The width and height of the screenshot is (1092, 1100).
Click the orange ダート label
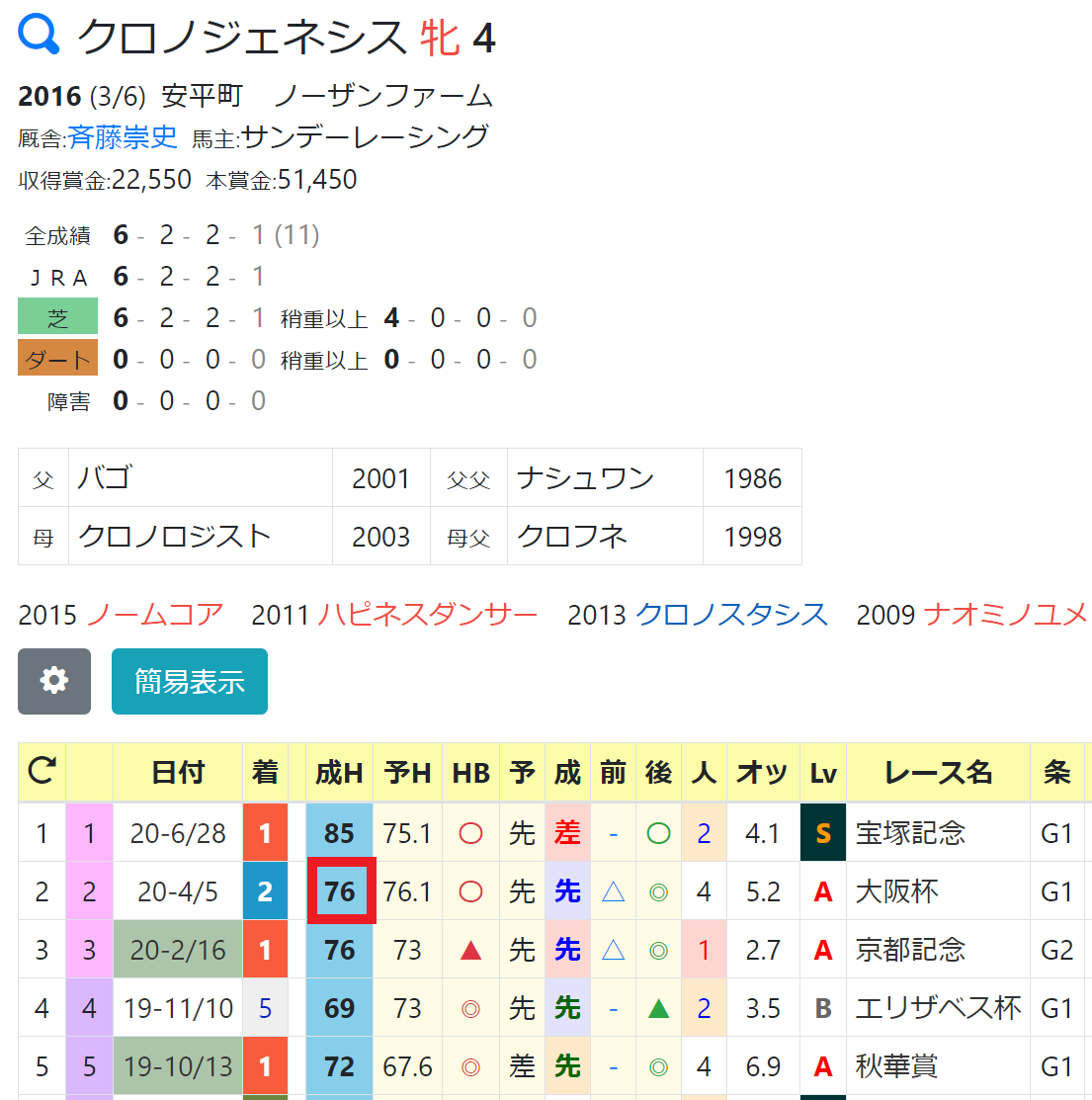pos(57,359)
